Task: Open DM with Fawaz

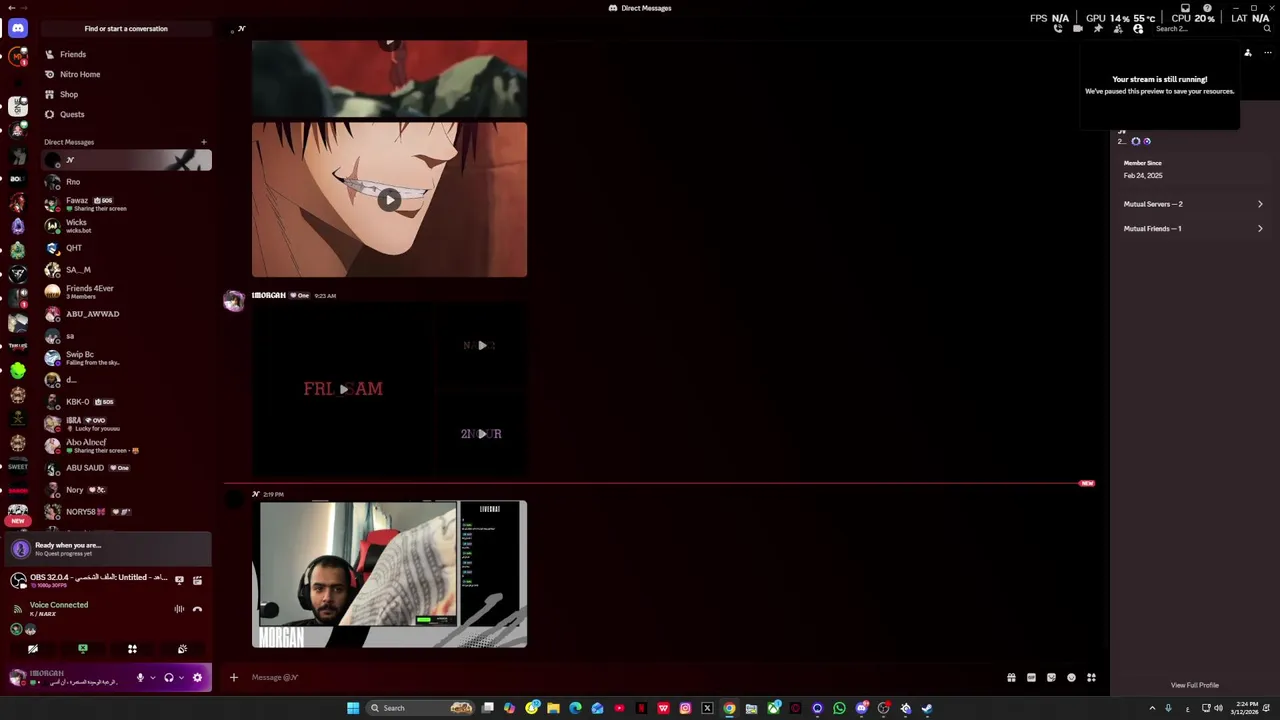Action: click(x=126, y=204)
